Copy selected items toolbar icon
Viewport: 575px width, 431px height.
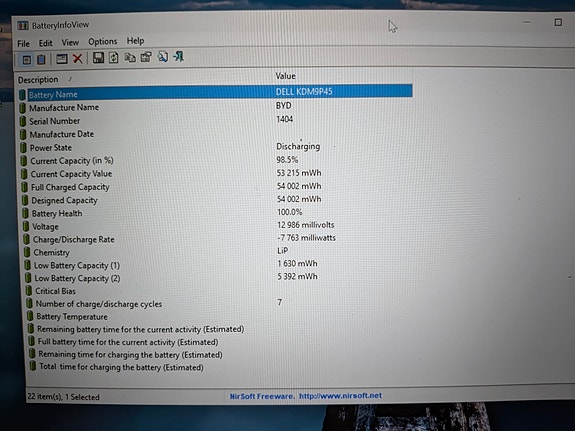click(130, 57)
